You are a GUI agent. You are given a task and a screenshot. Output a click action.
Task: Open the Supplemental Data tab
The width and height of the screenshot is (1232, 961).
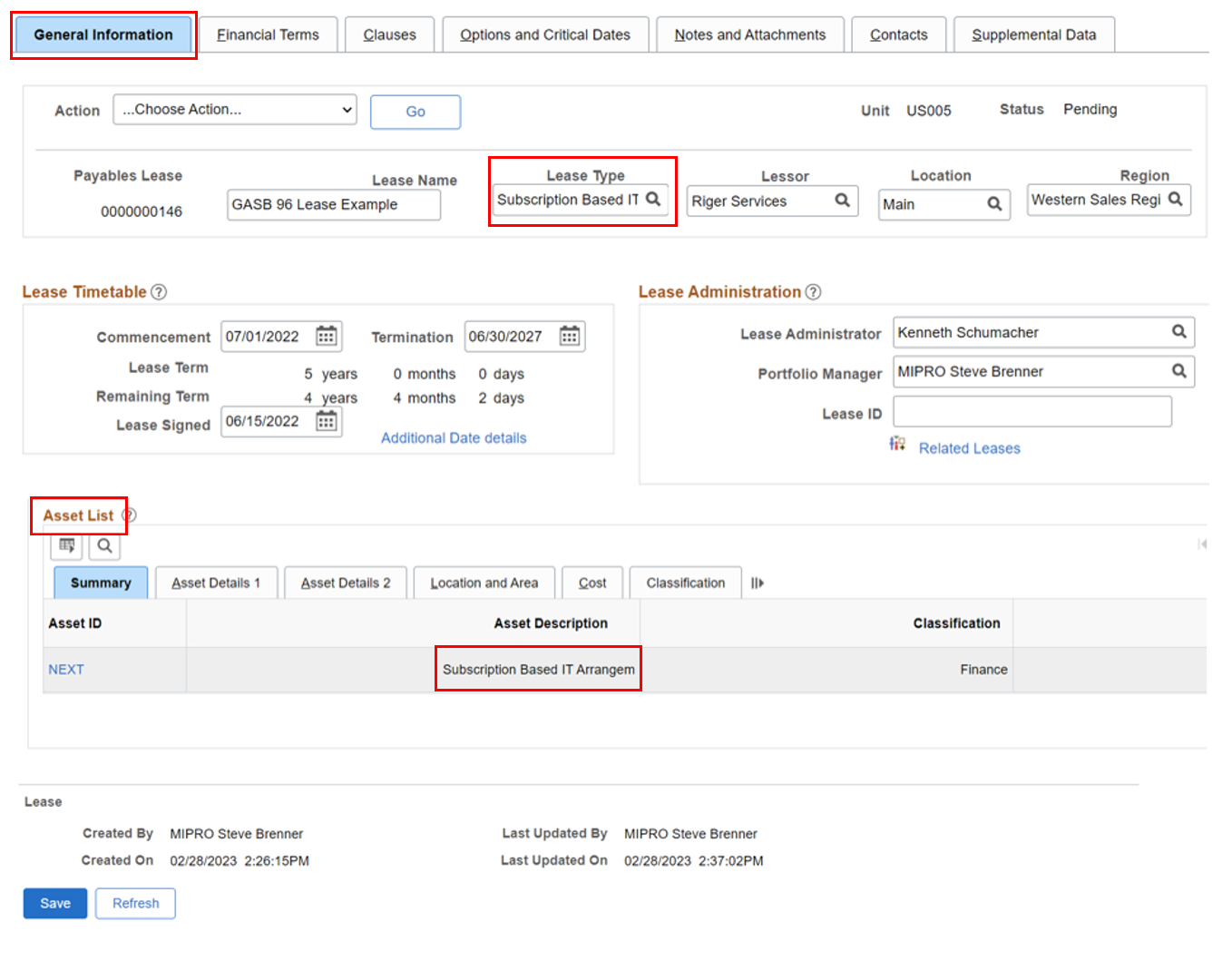tap(1034, 35)
